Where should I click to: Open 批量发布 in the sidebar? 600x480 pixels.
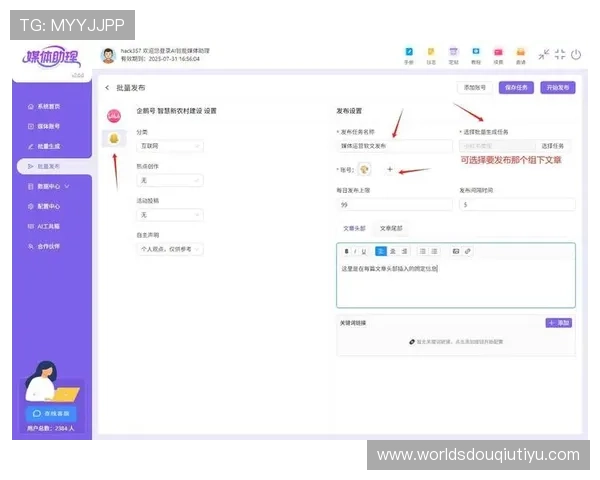point(54,167)
